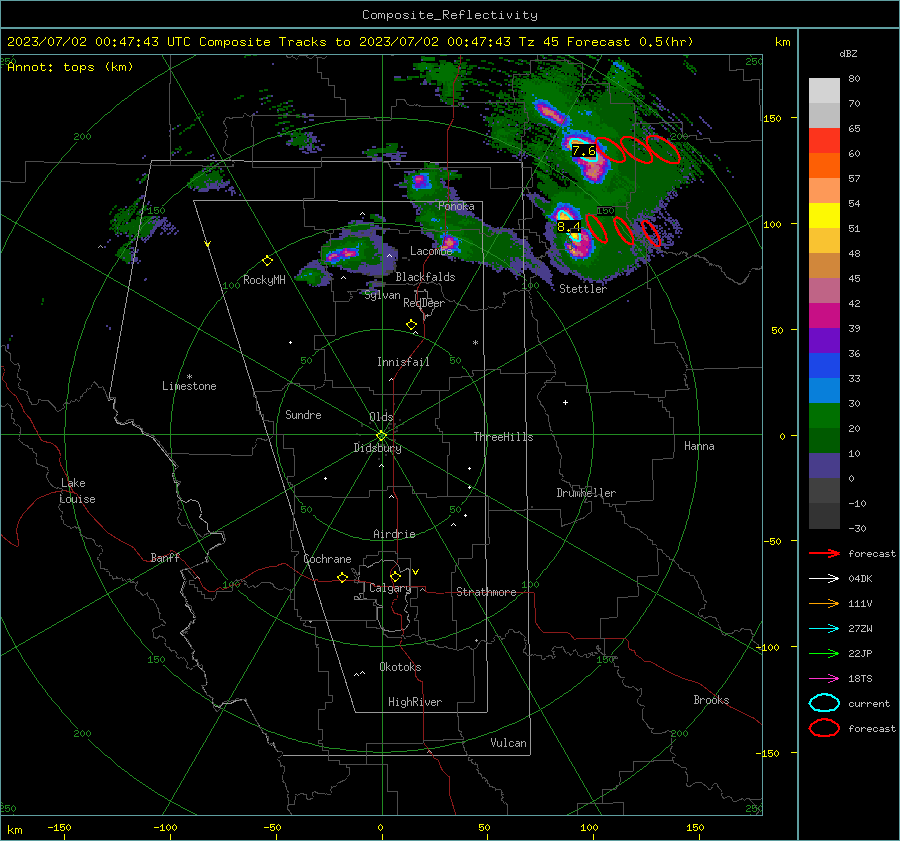Click the yellow swatch between 54 and 51
The height and width of the screenshot is (841, 900).
pos(824,216)
